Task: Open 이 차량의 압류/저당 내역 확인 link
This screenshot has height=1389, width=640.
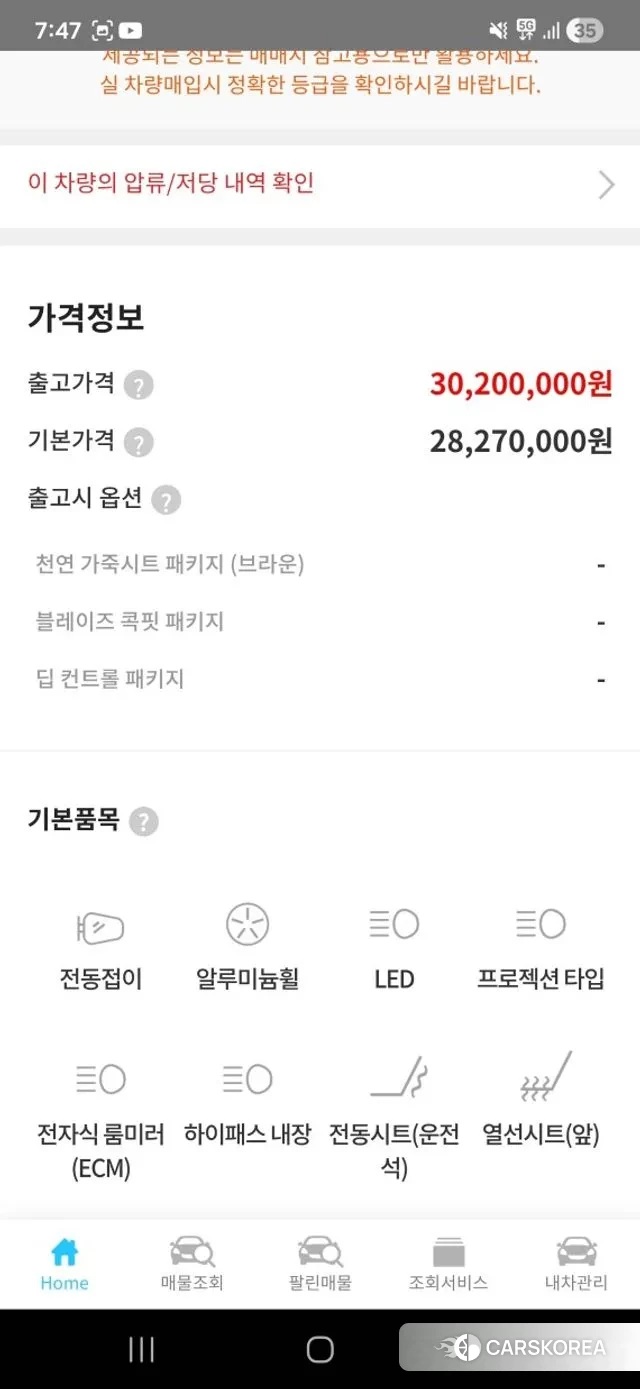Action: pos(172,184)
